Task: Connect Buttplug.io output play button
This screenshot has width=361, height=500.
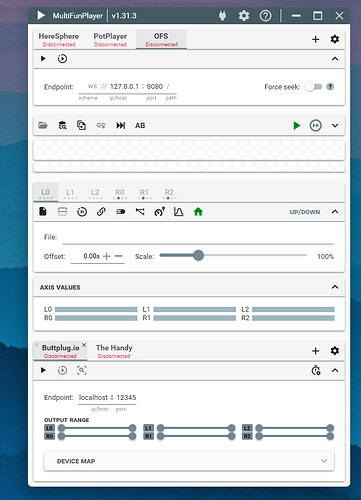Action: [x=43, y=370]
